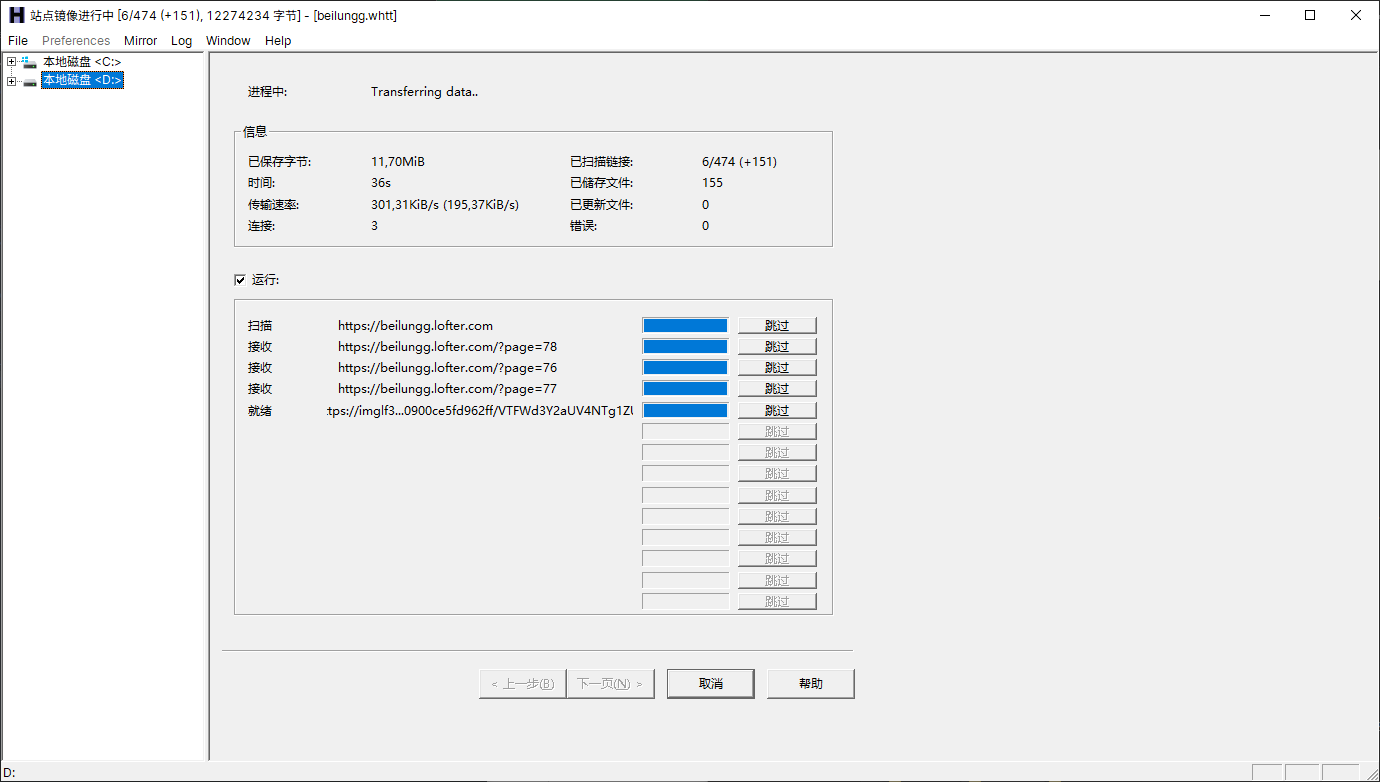
Task: Click the 11,70MiB saved bytes value
Action: pyautogui.click(x=398, y=162)
